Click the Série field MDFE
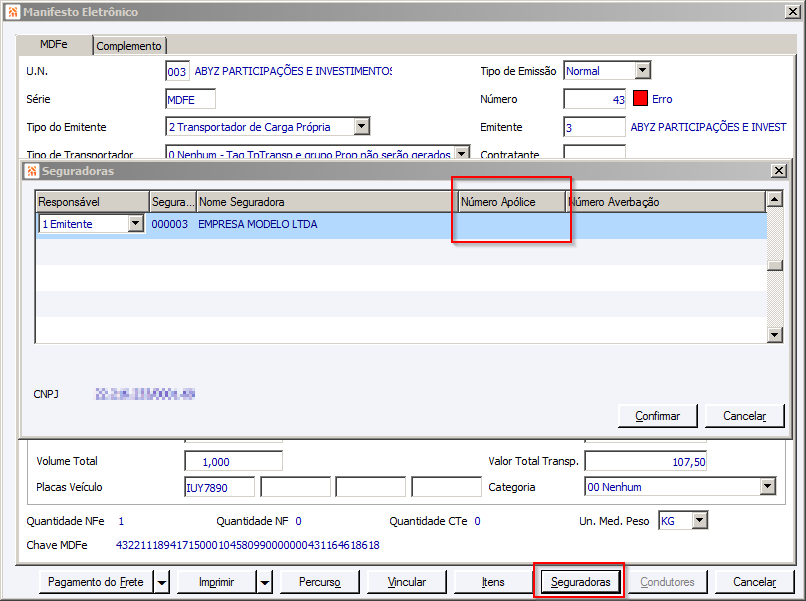The width and height of the screenshot is (806, 601). (190, 99)
